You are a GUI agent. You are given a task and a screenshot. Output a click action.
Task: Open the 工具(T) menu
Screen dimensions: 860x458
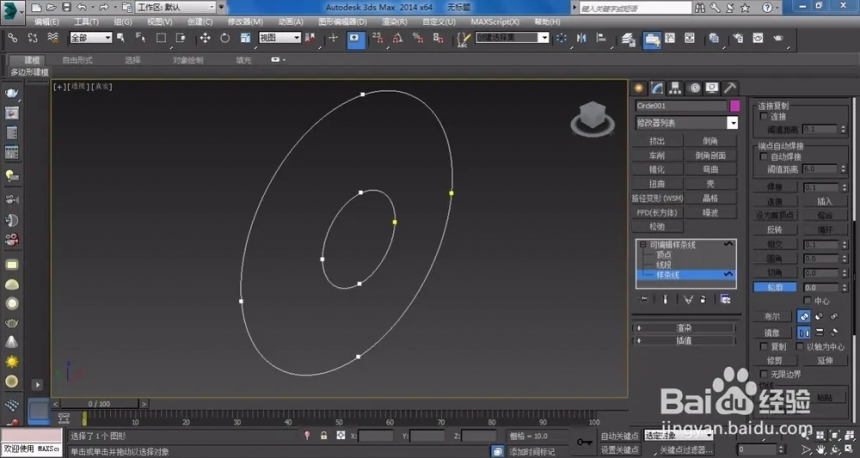[86, 22]
